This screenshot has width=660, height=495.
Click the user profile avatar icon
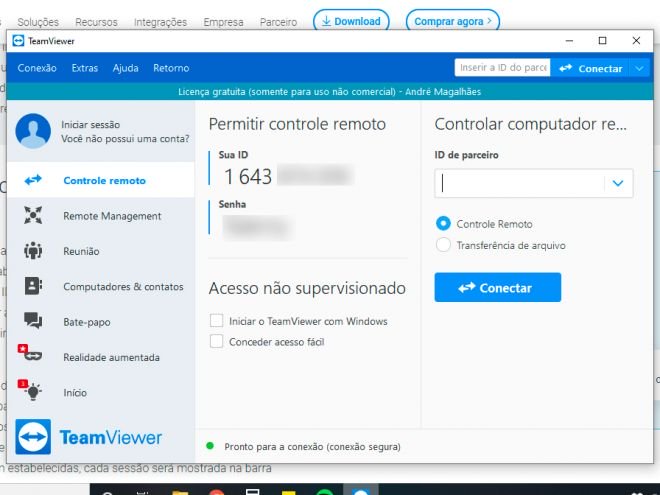(x=33, y=131)
